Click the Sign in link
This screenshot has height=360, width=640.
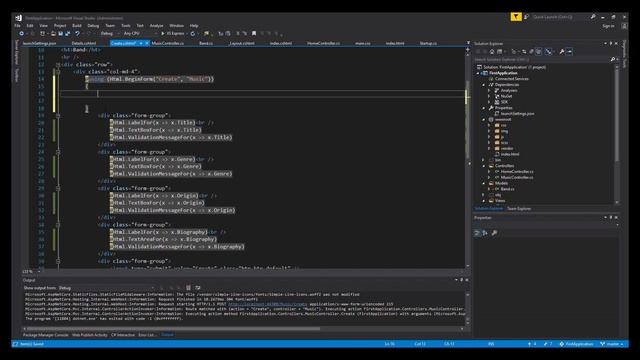[608, 26]
